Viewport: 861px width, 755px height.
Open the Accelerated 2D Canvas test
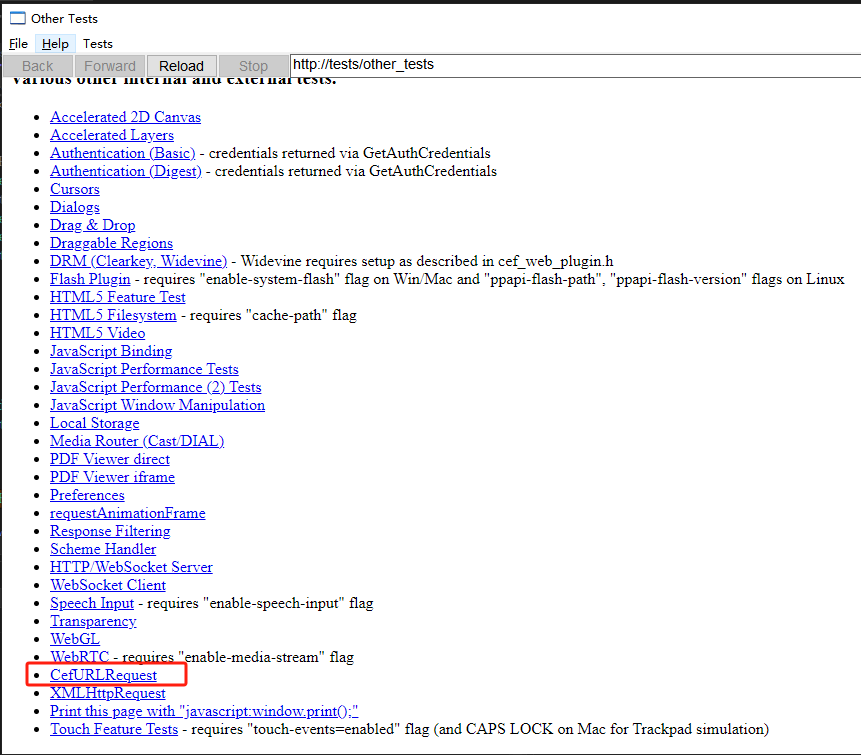(x=125, y=116)
